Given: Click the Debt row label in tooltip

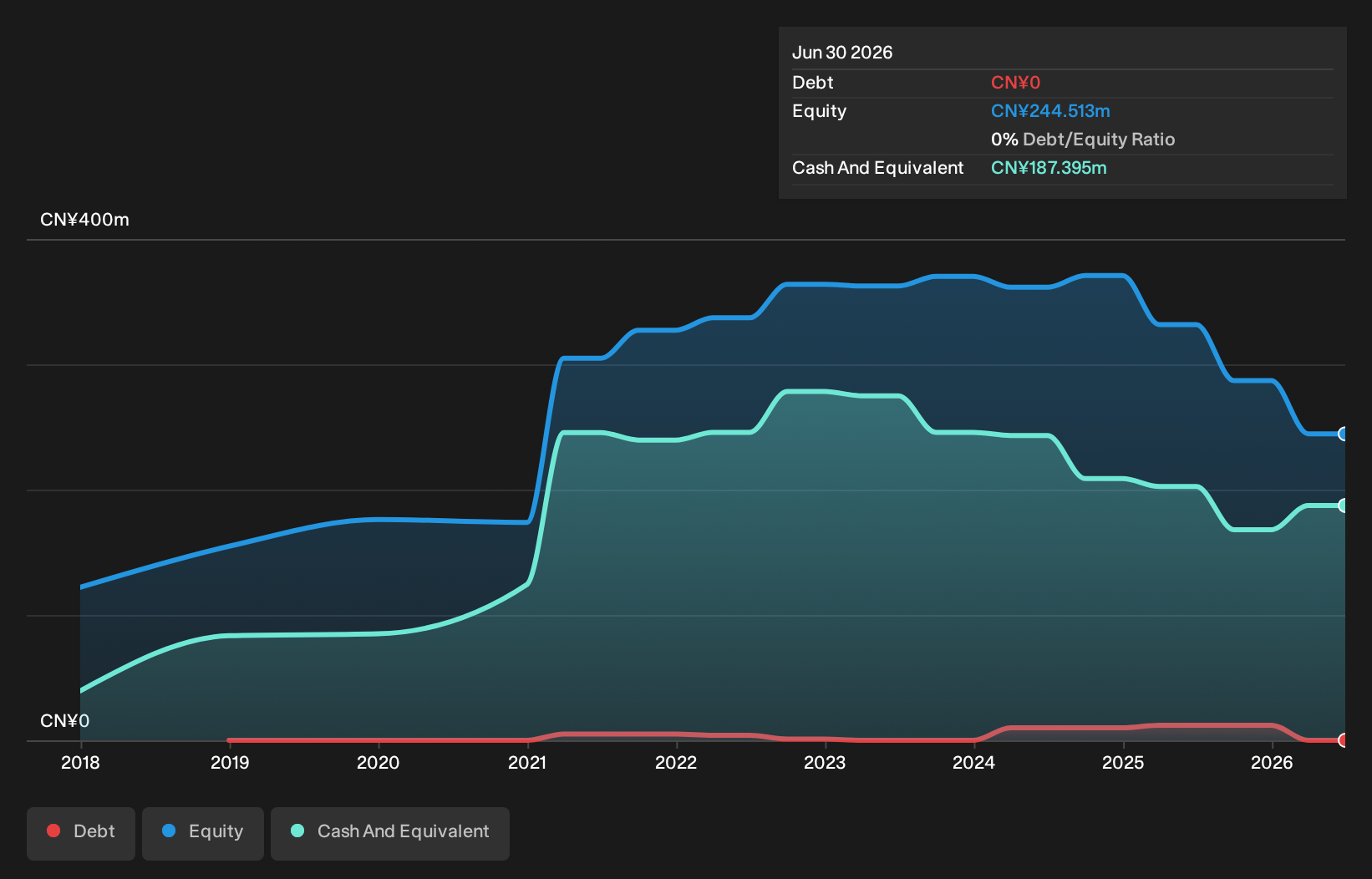Looking at the screenshot, I should point(813,83).
